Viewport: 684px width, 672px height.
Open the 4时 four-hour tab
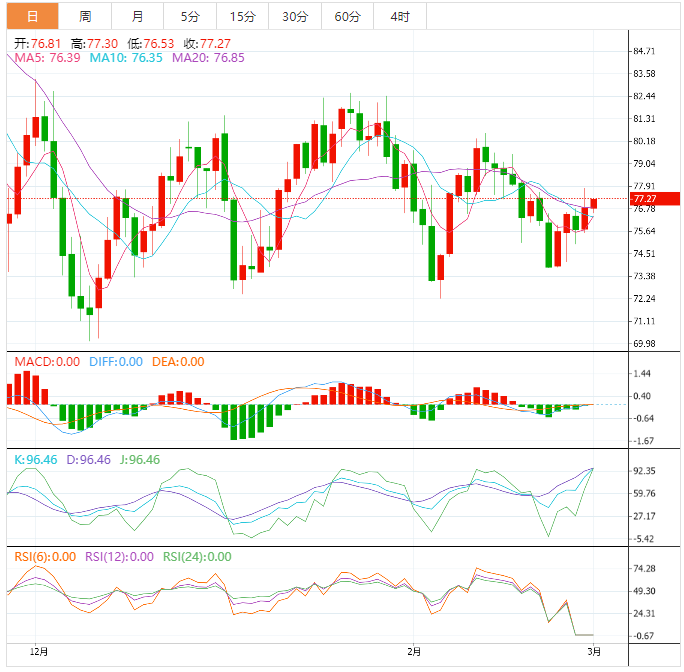[399, 16]
